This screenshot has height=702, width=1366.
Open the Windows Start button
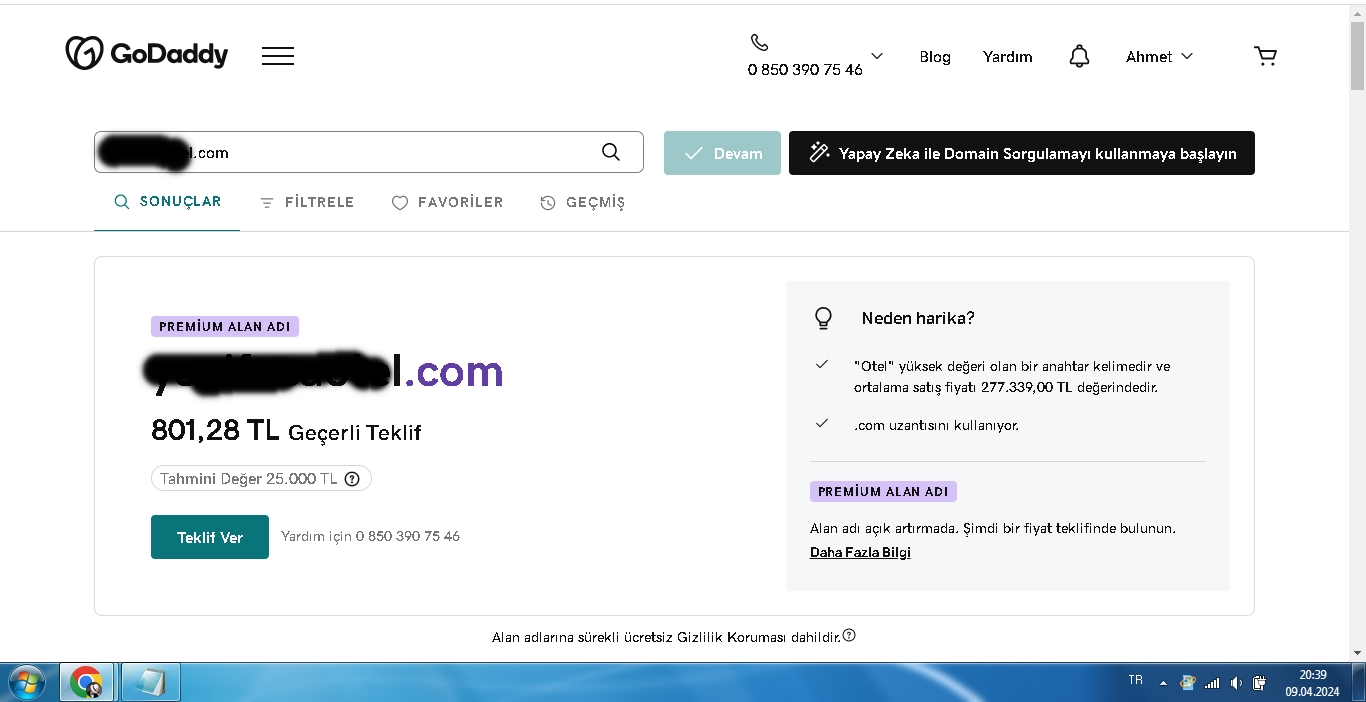click(x=27, y=682)
